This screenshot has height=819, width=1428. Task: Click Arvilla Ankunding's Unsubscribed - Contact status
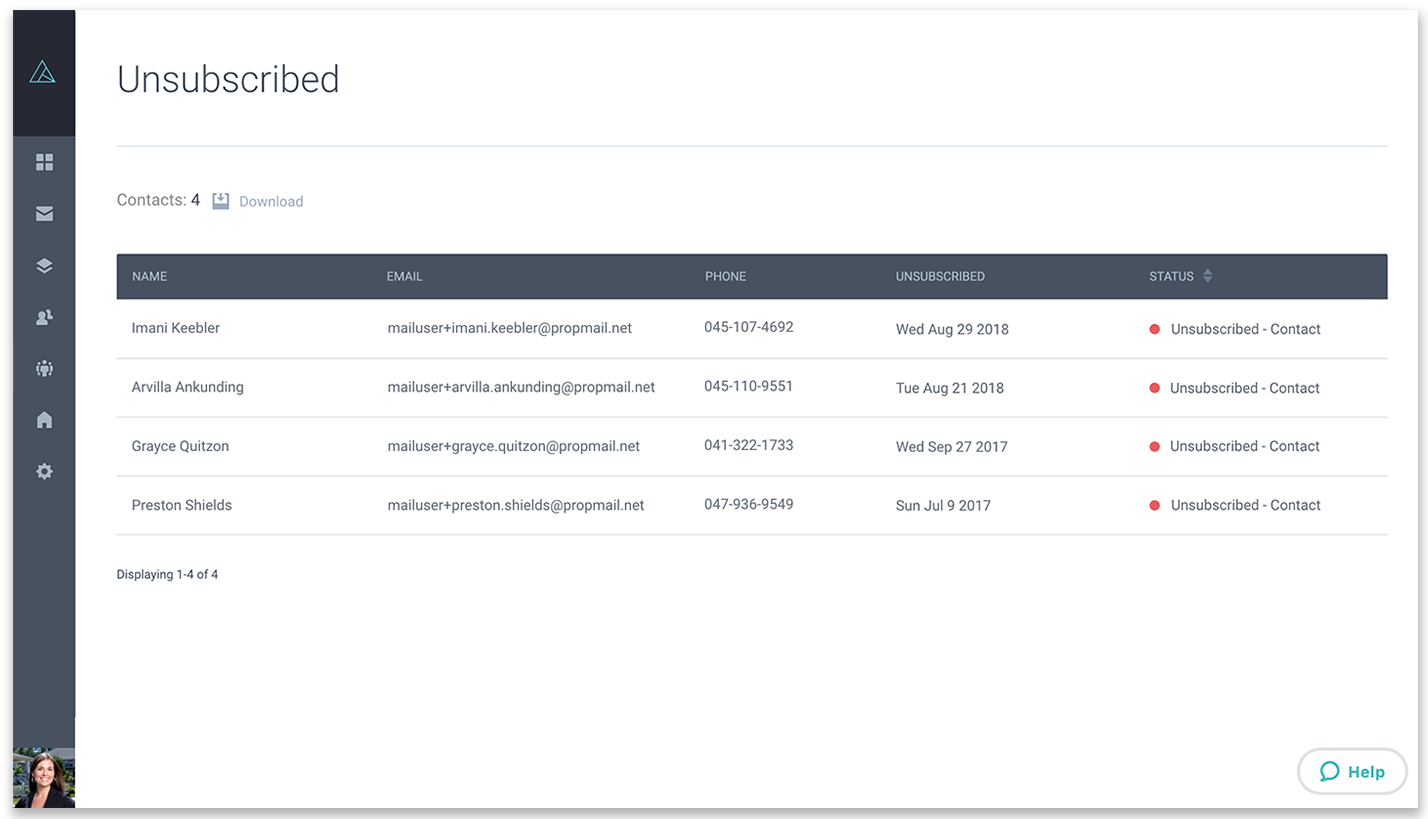click(x=1245, y=388)
